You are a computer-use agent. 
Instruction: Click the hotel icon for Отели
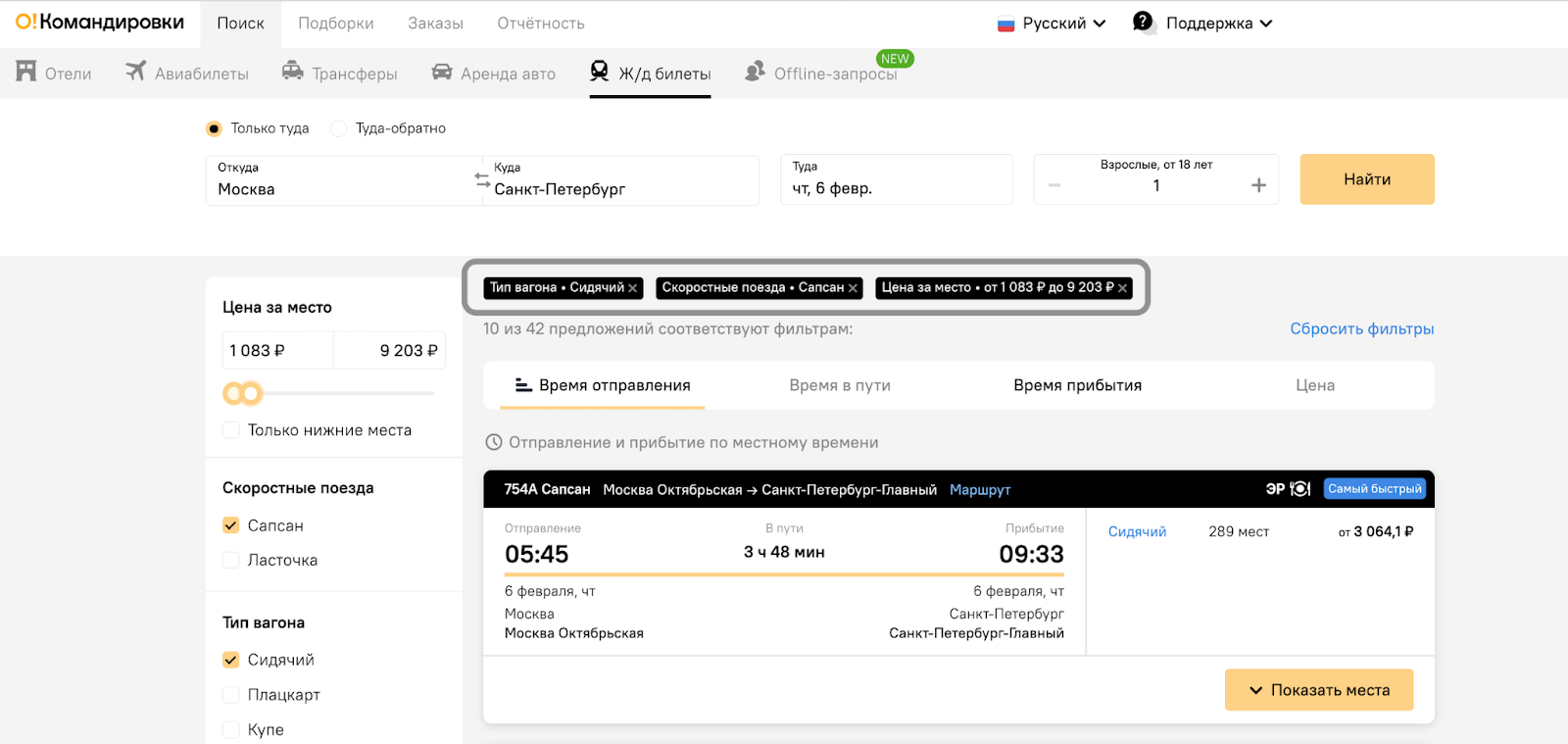26,72
